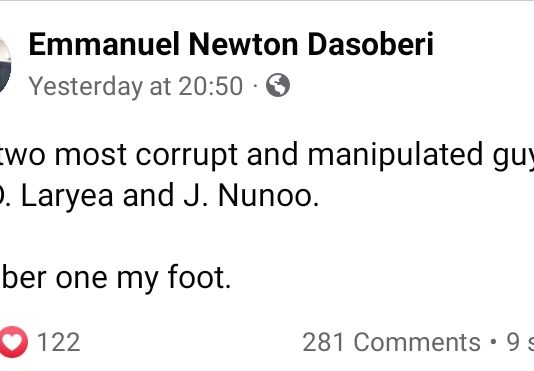Click the 'Laryea and J. Nunoo.' text line
Image resolution: width=534 pixels, height=371 pixels.
coord(159,196)
